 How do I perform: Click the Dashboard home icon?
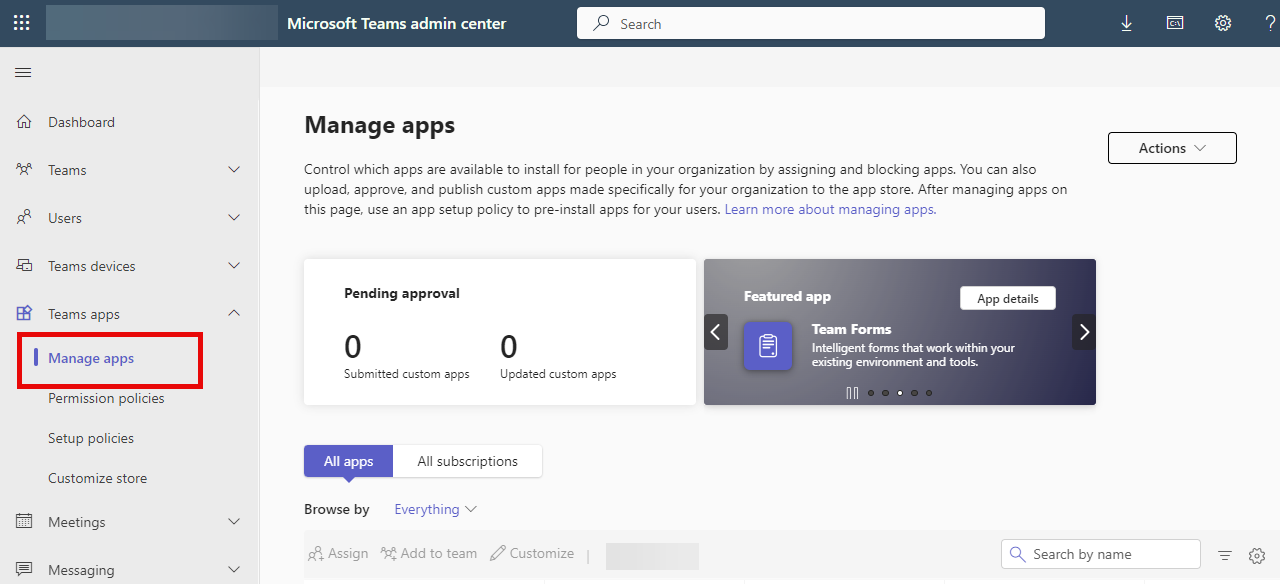coord(25,122)
